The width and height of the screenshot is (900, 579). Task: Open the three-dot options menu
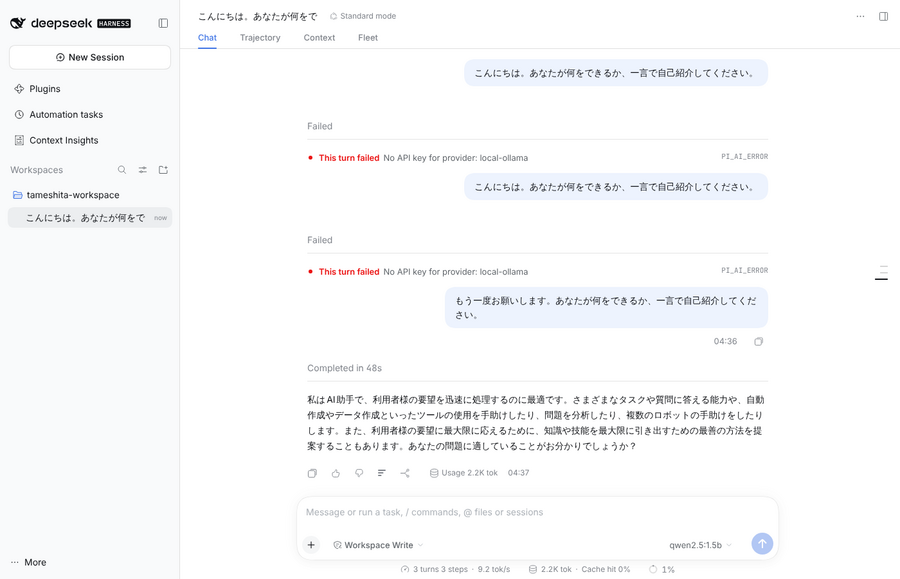point(860,16)
